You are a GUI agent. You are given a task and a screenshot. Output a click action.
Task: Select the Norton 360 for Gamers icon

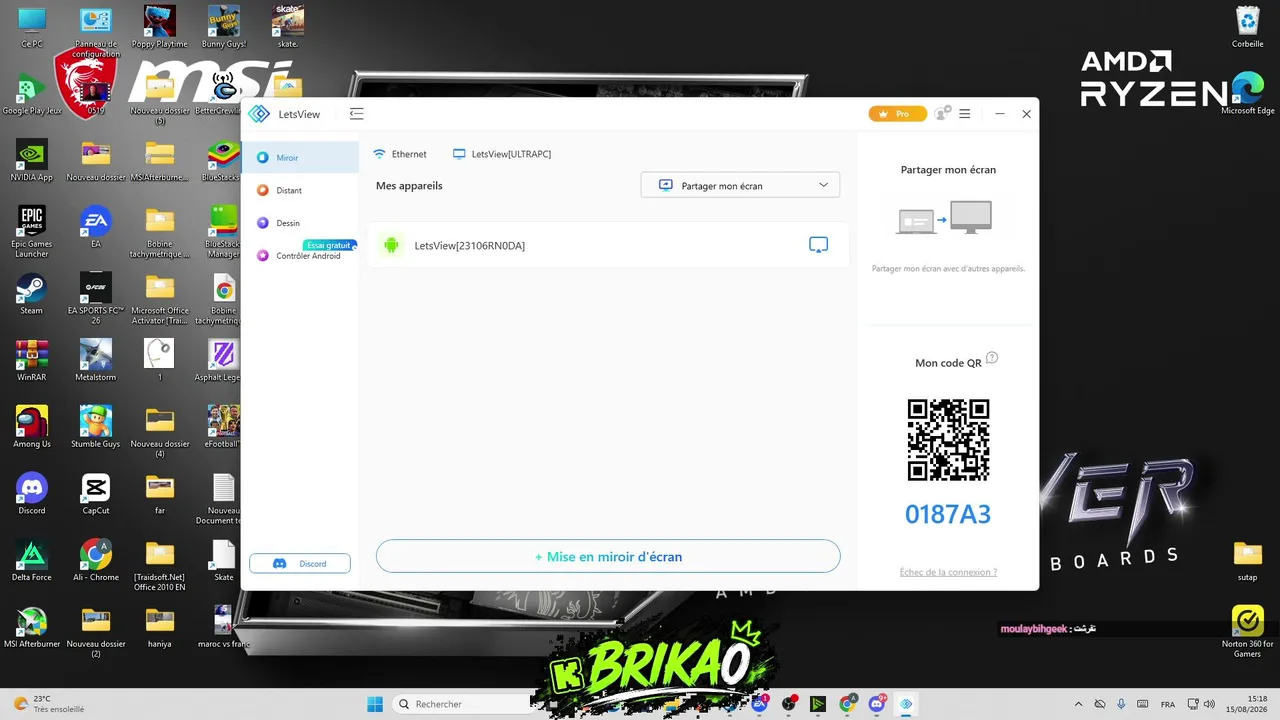tap(1248, 633)
